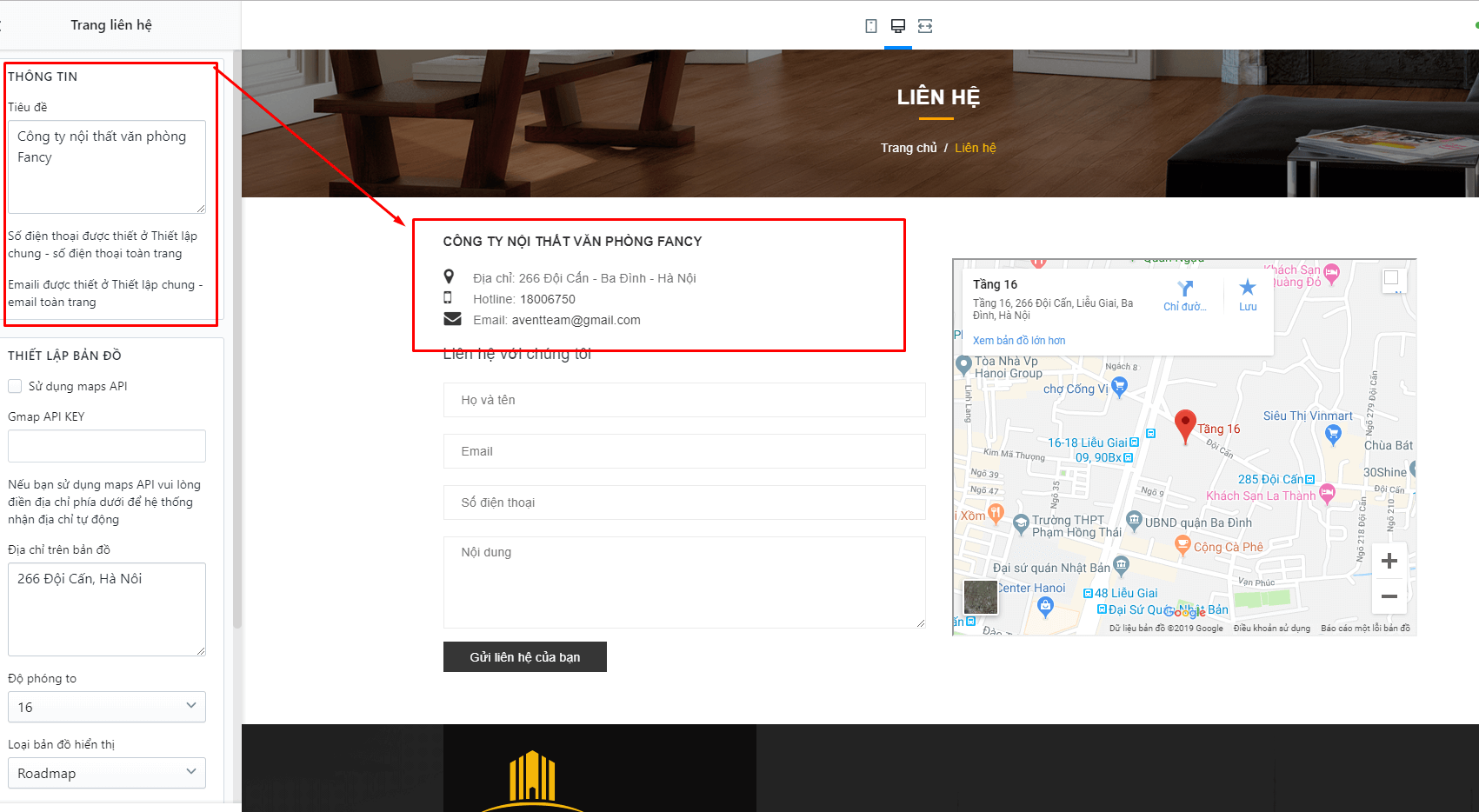Click the CÔNG TY NỘI THẤT VĂN PHÒNG FANCY heading
This screenshot has height=812, width=1479.
coord(572,242)
